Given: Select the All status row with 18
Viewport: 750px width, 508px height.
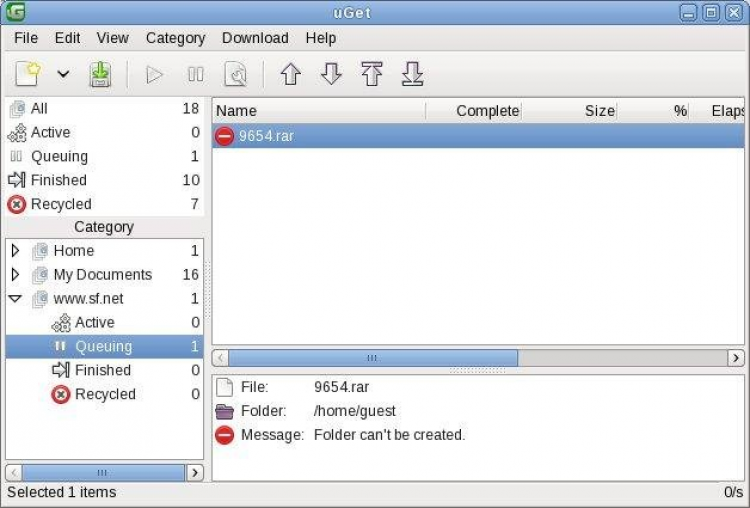Looking at the screenshot, I should coord(104,109).
